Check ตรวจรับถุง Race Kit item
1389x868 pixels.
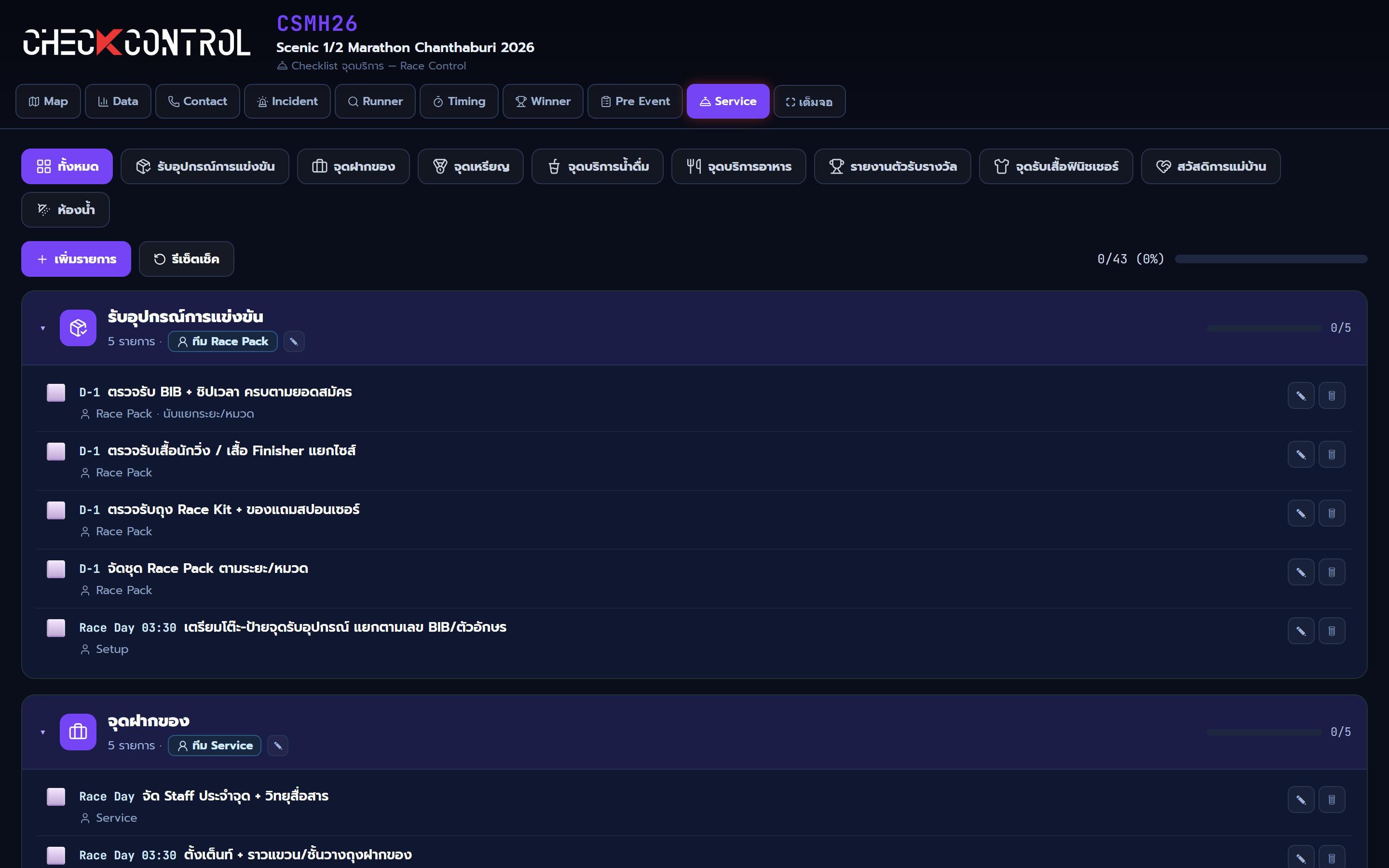pos(55,510)
